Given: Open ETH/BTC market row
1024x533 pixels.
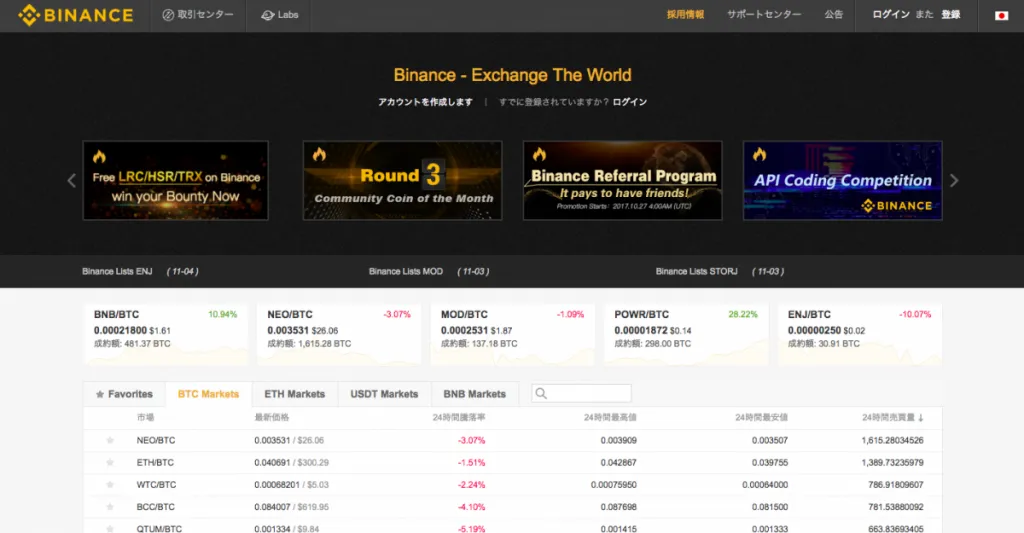Looking at the screenshot, I should pyautogui.click(x=513, y=462).
